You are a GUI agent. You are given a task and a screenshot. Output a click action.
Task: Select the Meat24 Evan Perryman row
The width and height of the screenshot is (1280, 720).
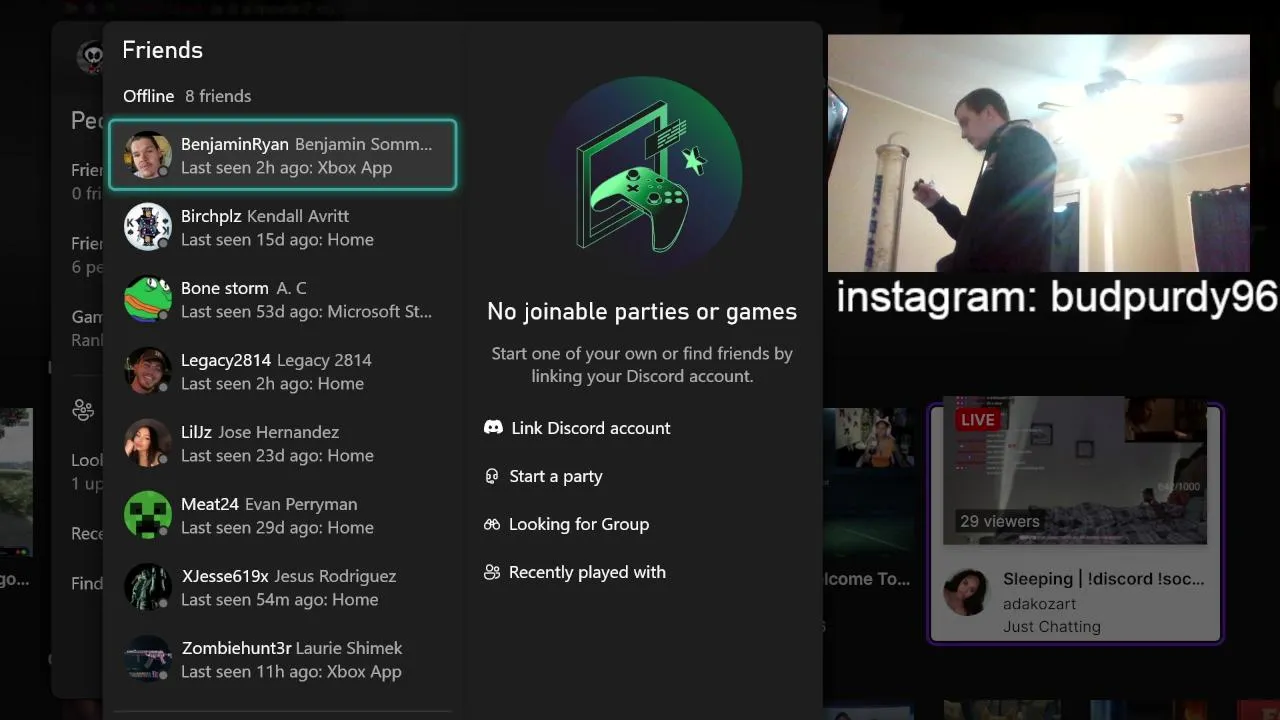click(x=282, y=515)
